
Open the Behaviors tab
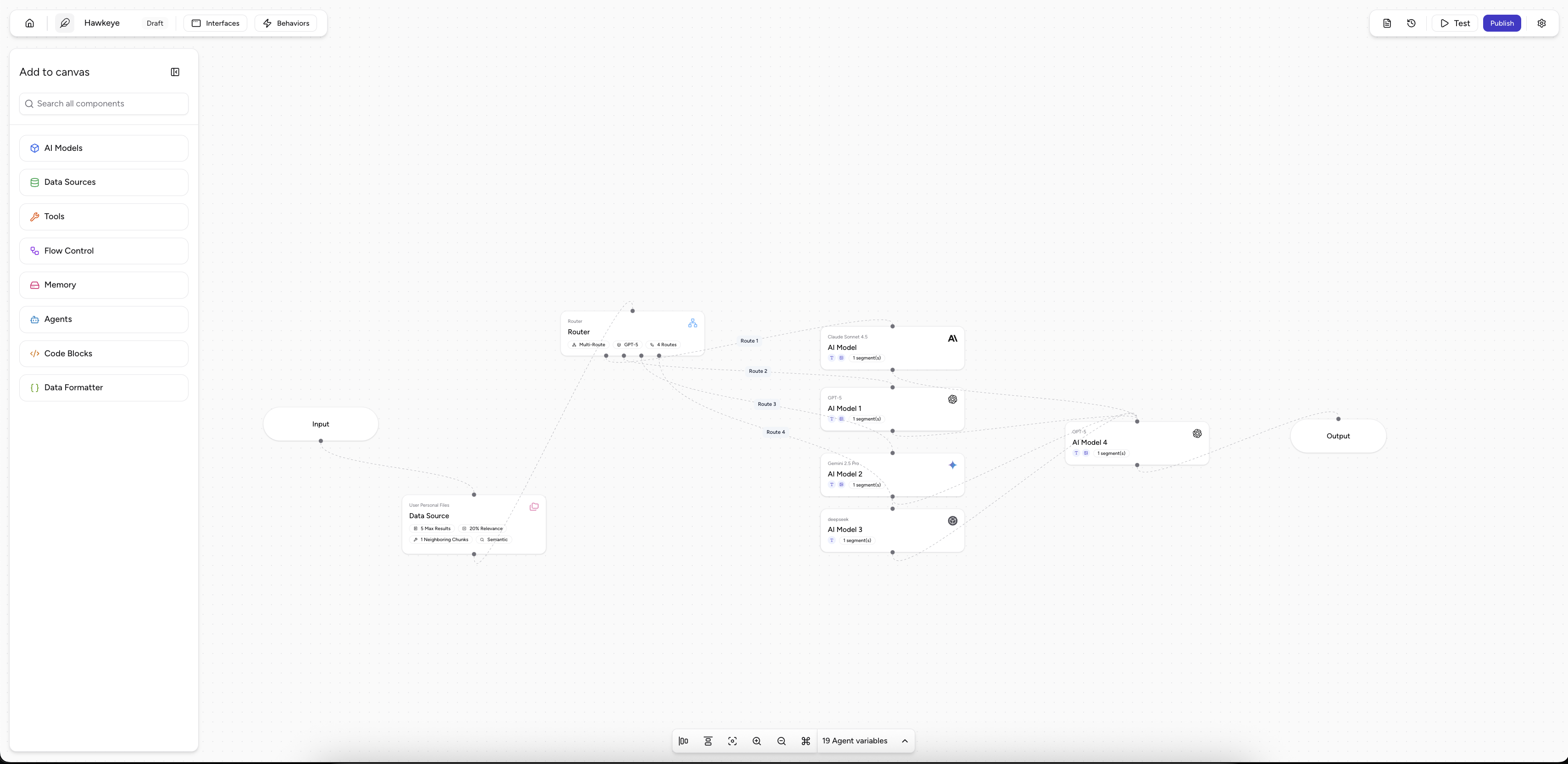(x=286, y=23)
